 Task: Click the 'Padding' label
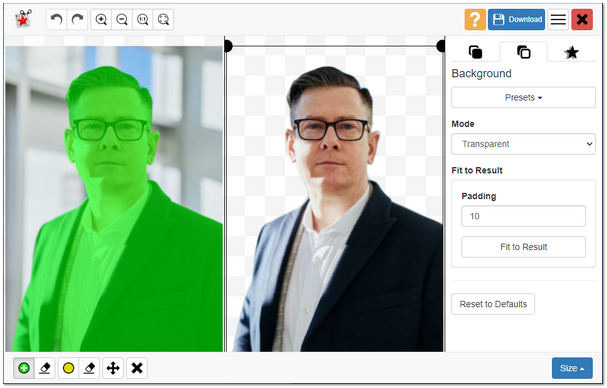(479, 196)
